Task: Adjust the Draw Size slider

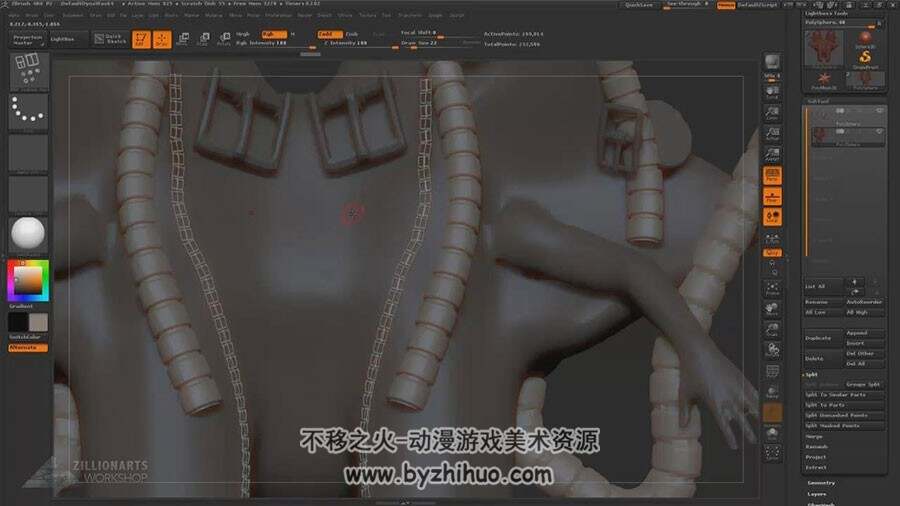Action: pos(439,43)
